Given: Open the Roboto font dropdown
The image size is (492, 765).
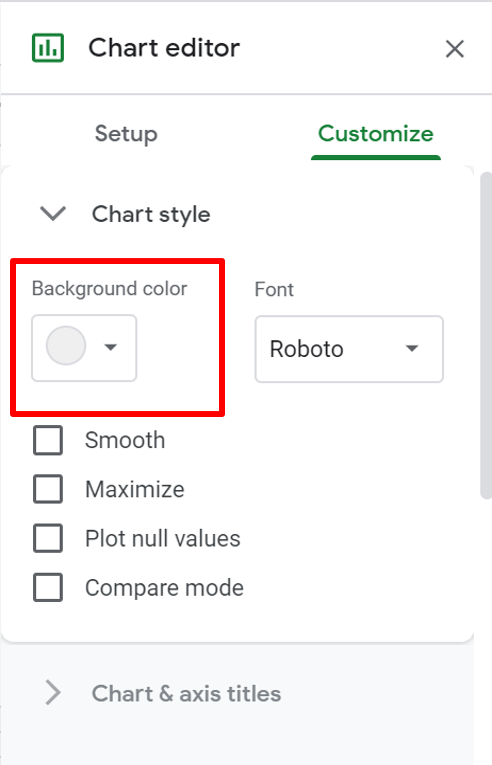Looking at the screenshot, I should (349, 349).
